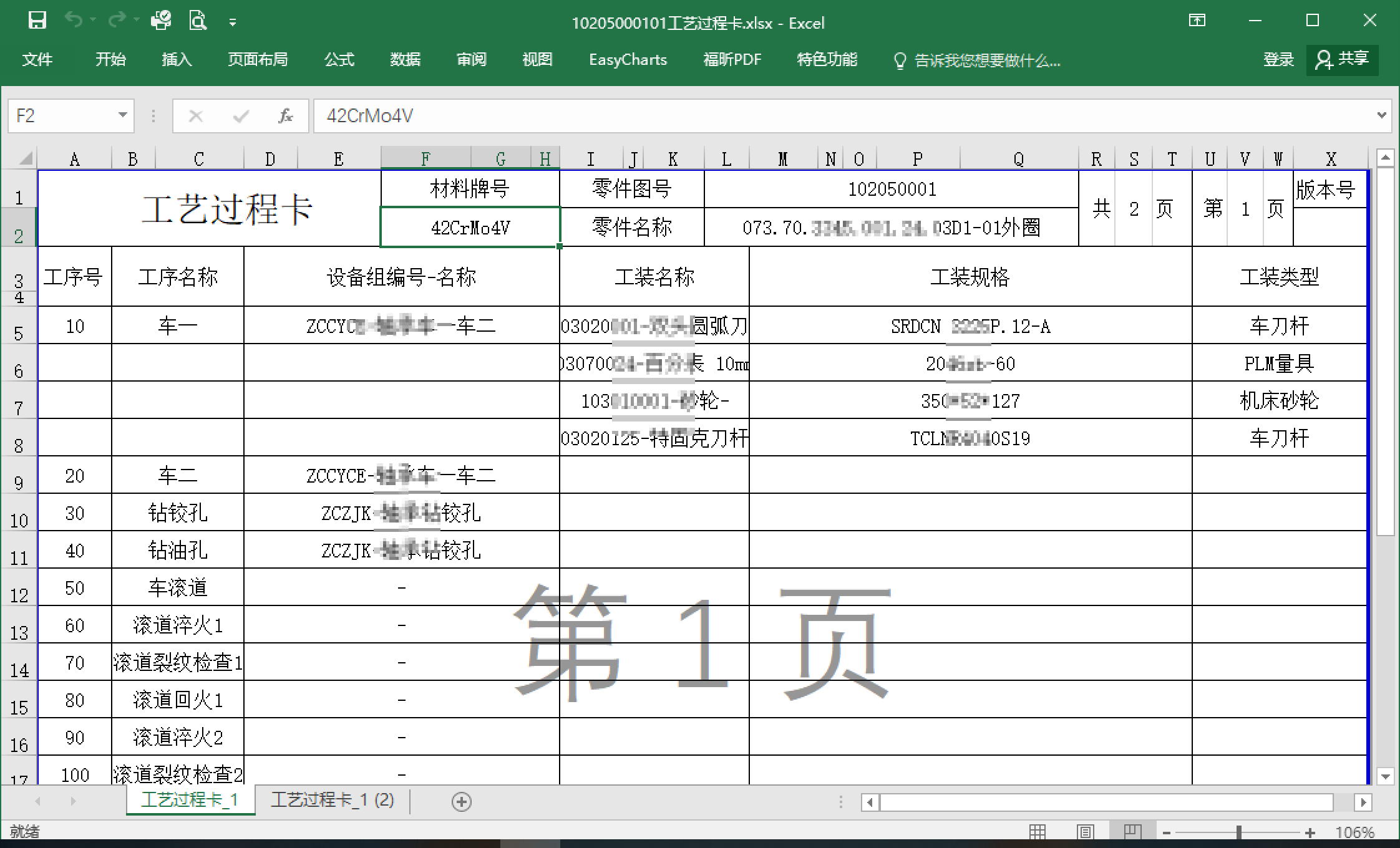Open the Name Box dropdown arrow
This screenshot has width=1400, height=848.
123,115
